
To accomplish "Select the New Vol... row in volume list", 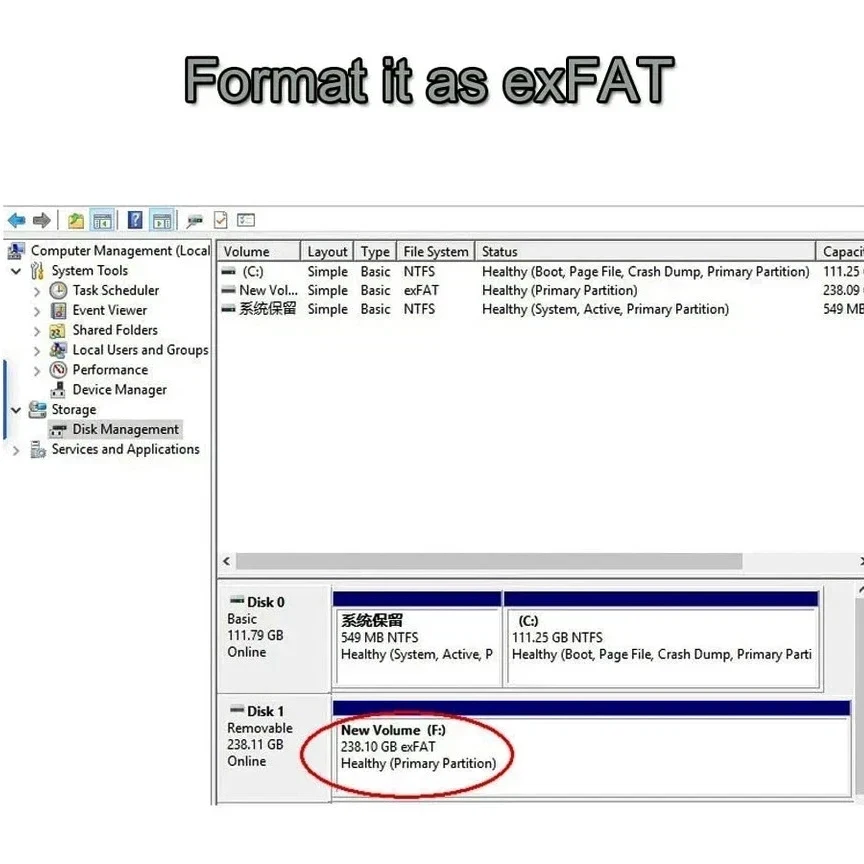I will coord(541,290).
